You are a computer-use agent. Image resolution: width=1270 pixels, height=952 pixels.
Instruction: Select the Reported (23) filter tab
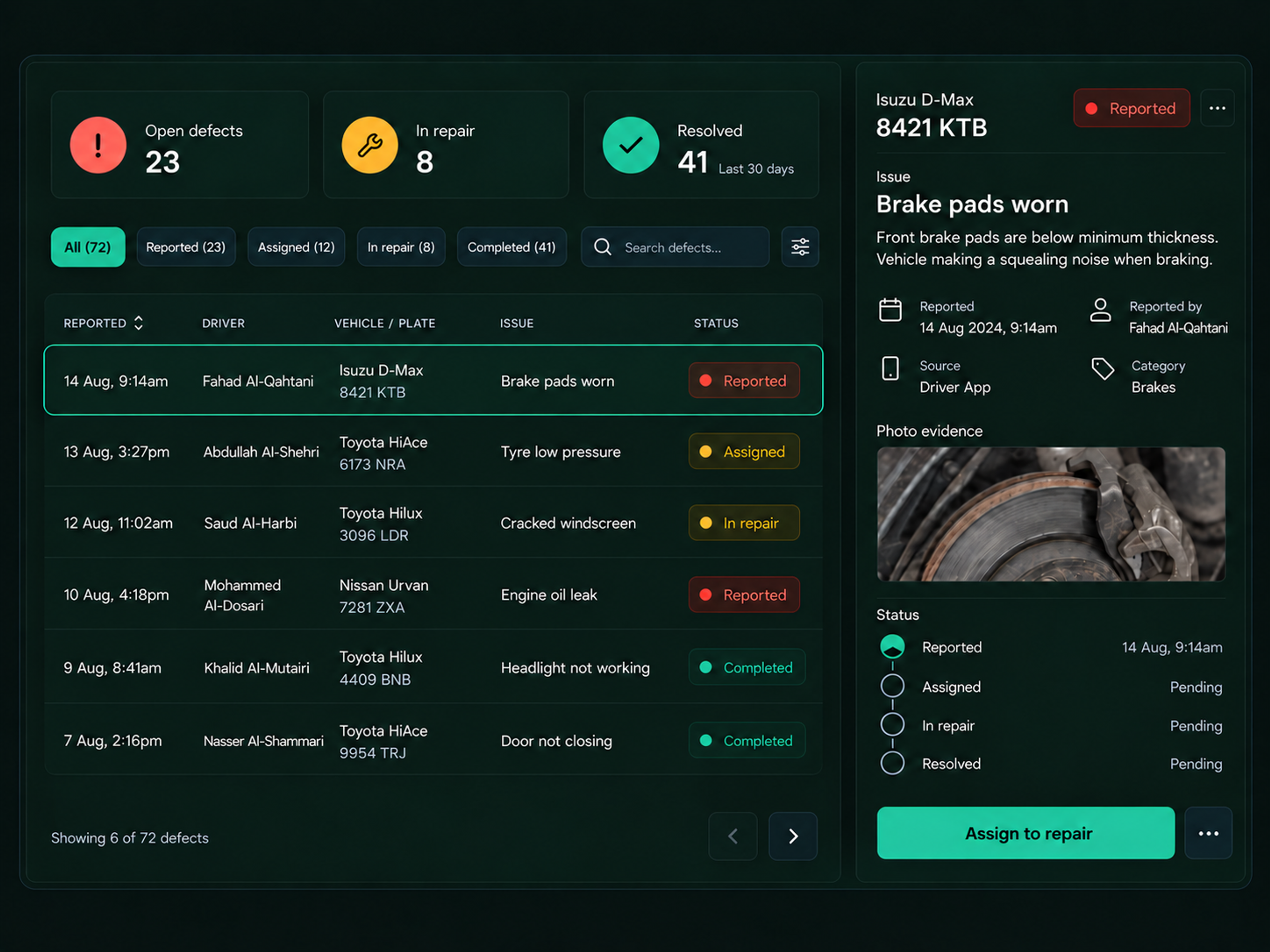tap(186, 247)
